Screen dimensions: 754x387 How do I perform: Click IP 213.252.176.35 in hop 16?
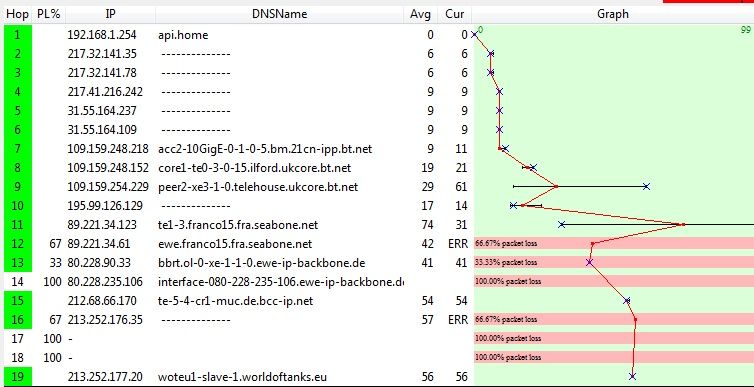click(x=105, y=320)
